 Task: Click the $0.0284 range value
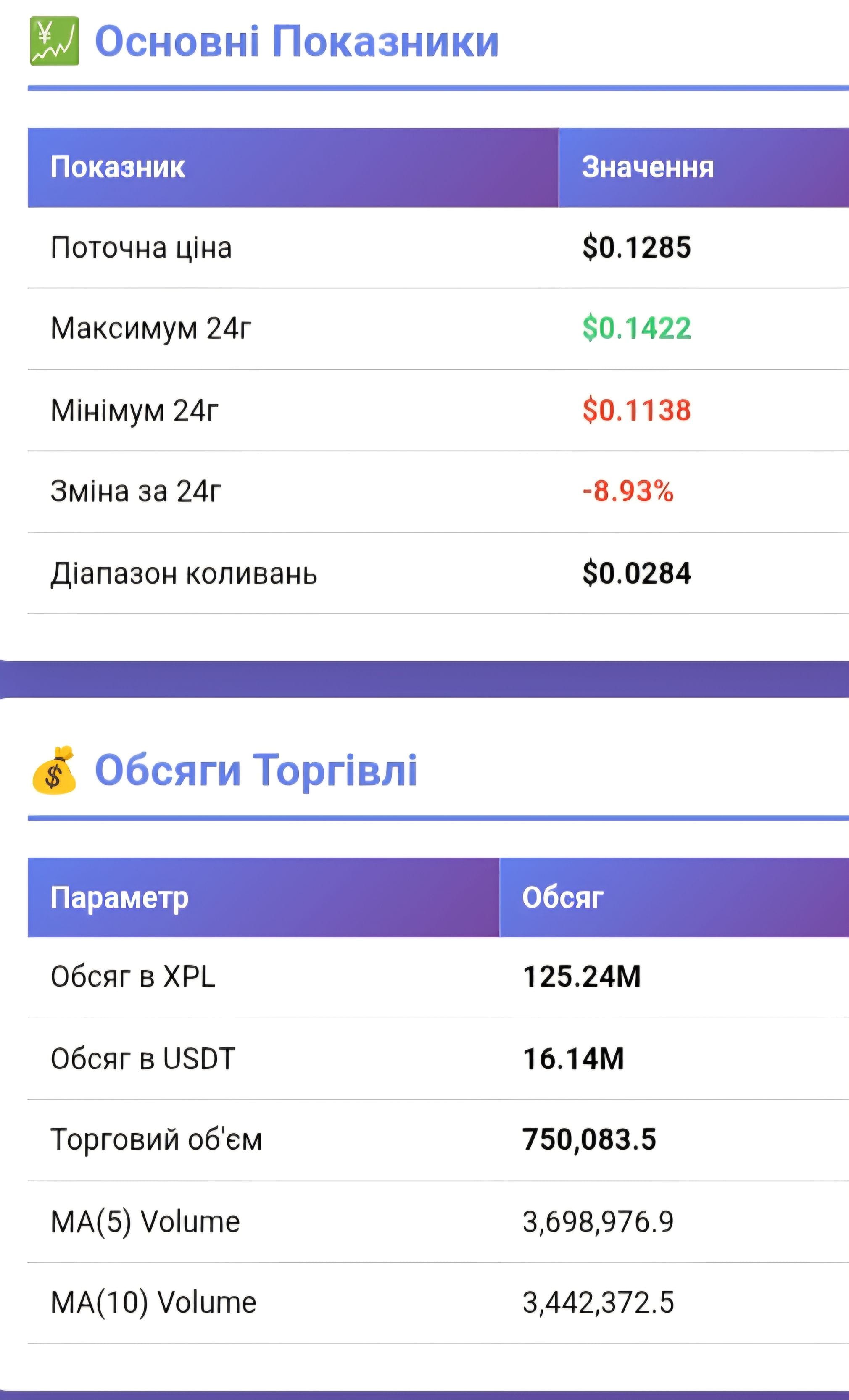636,573
